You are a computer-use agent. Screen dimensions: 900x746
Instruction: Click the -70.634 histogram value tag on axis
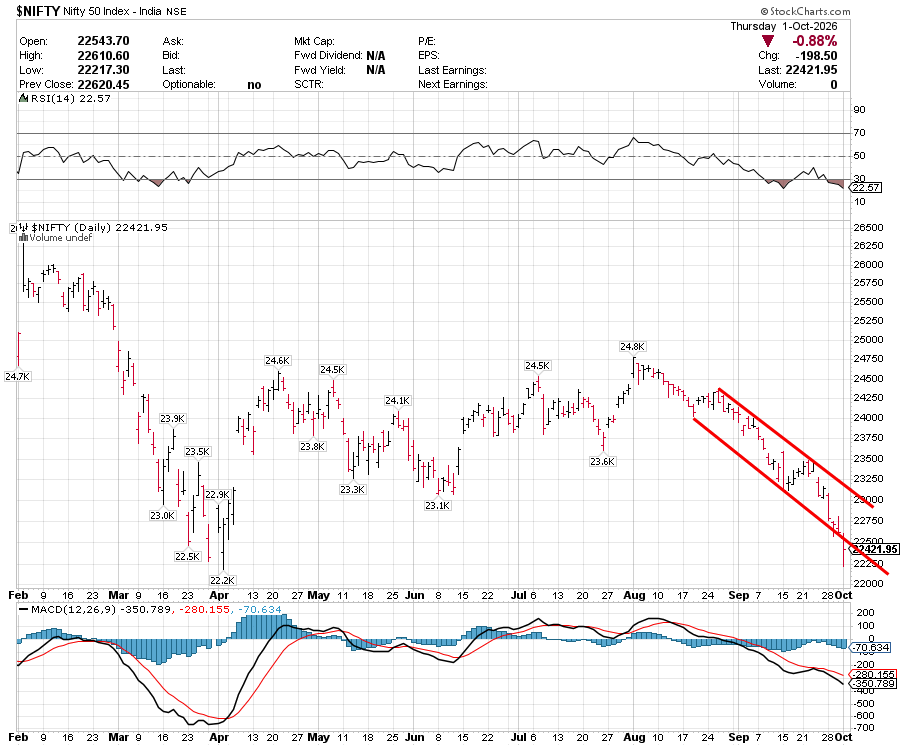[x=871, y=647]
